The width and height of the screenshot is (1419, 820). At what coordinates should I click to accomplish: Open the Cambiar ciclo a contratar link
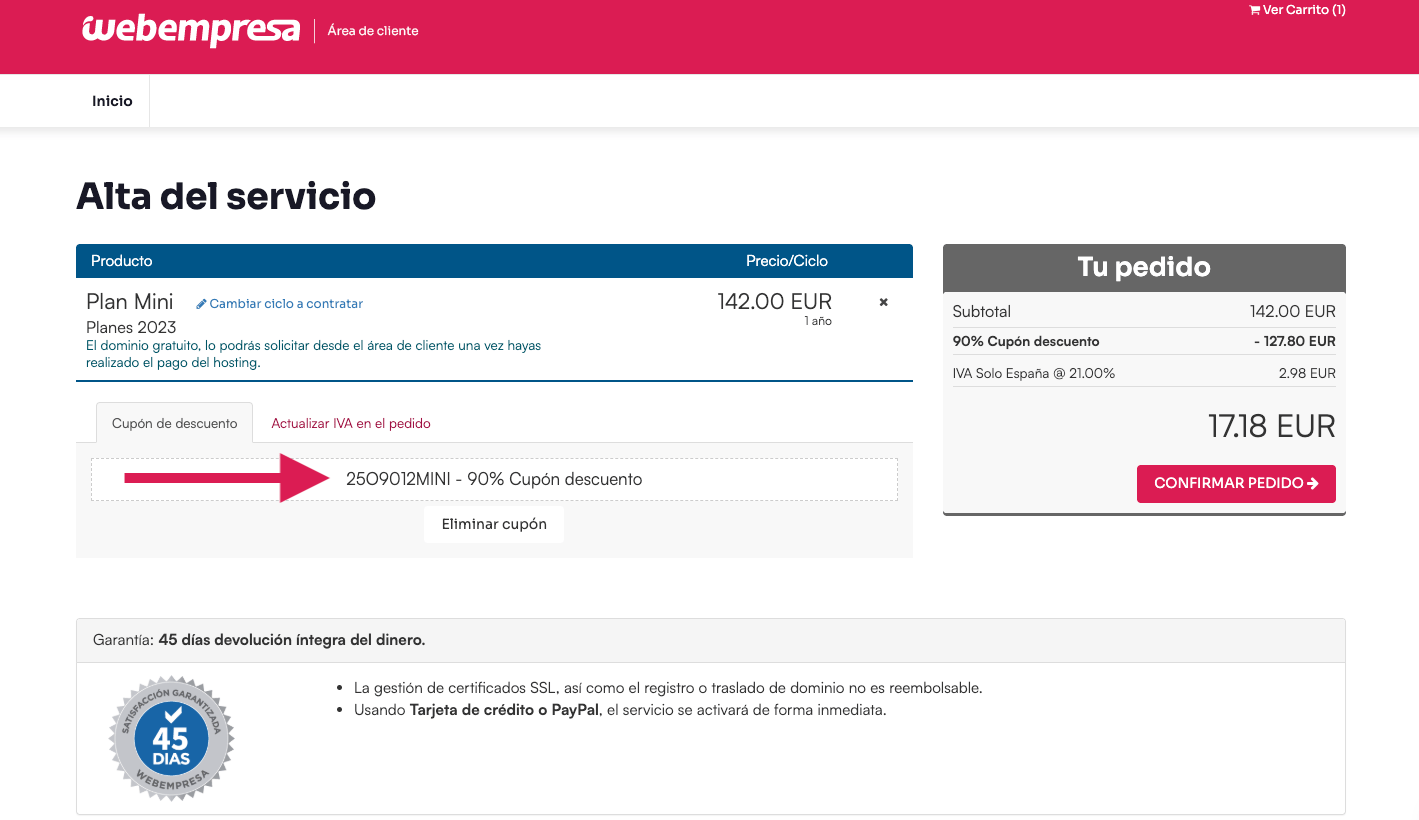(287, 303)
